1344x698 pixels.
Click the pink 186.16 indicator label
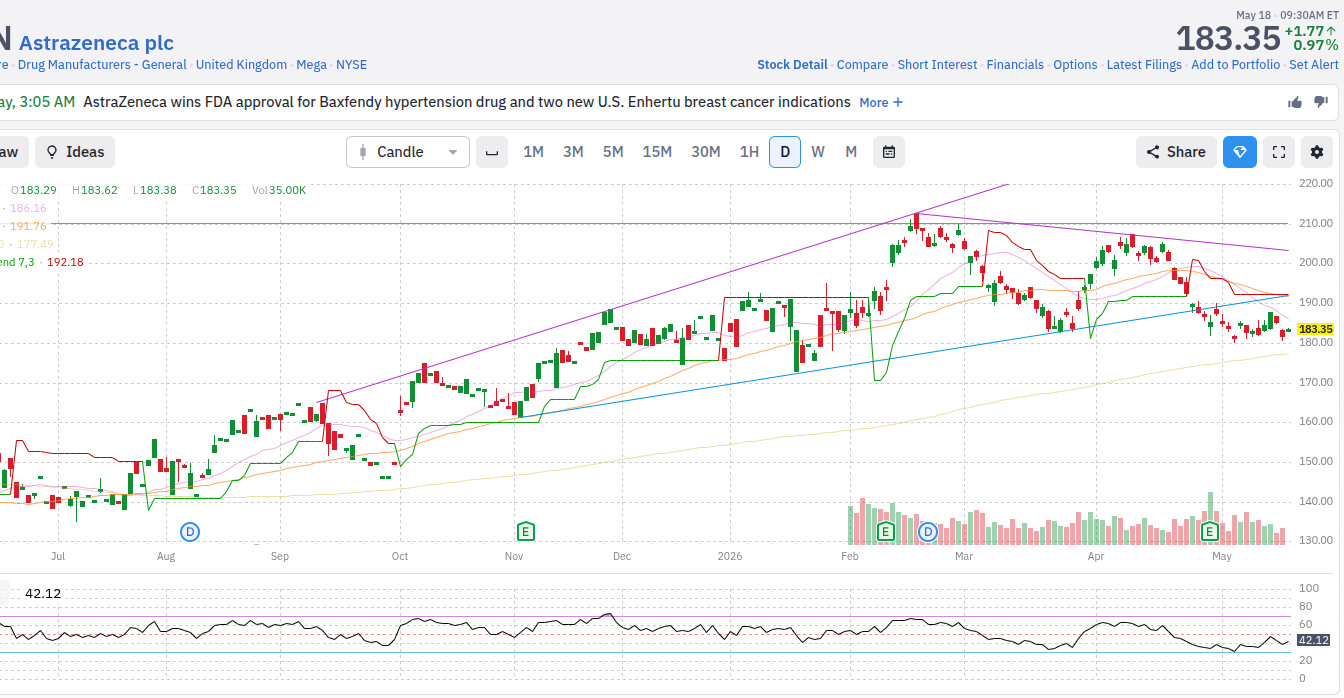[x=28, y=208]
